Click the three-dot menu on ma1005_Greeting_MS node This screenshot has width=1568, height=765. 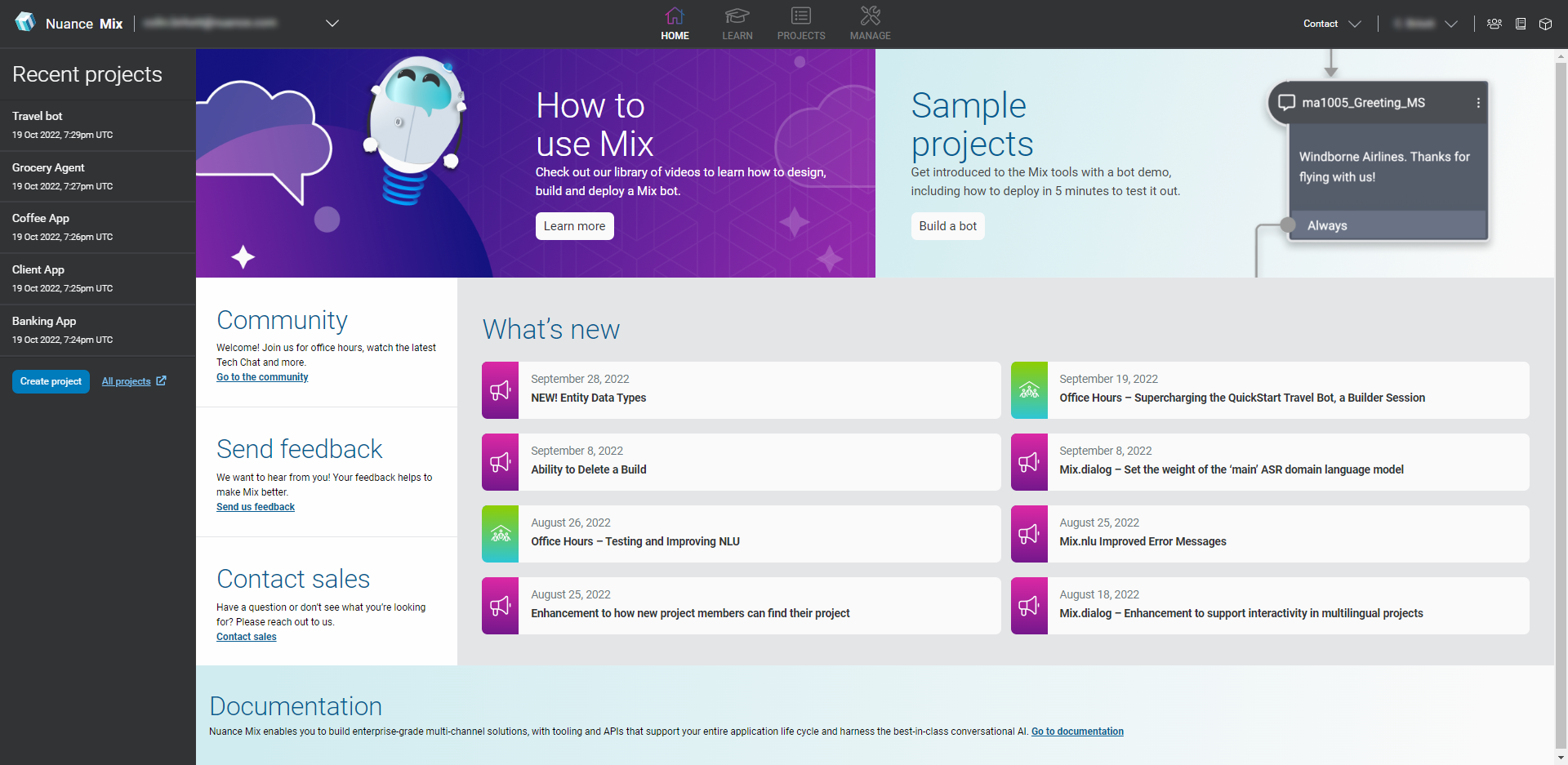tap(1478, 103)
